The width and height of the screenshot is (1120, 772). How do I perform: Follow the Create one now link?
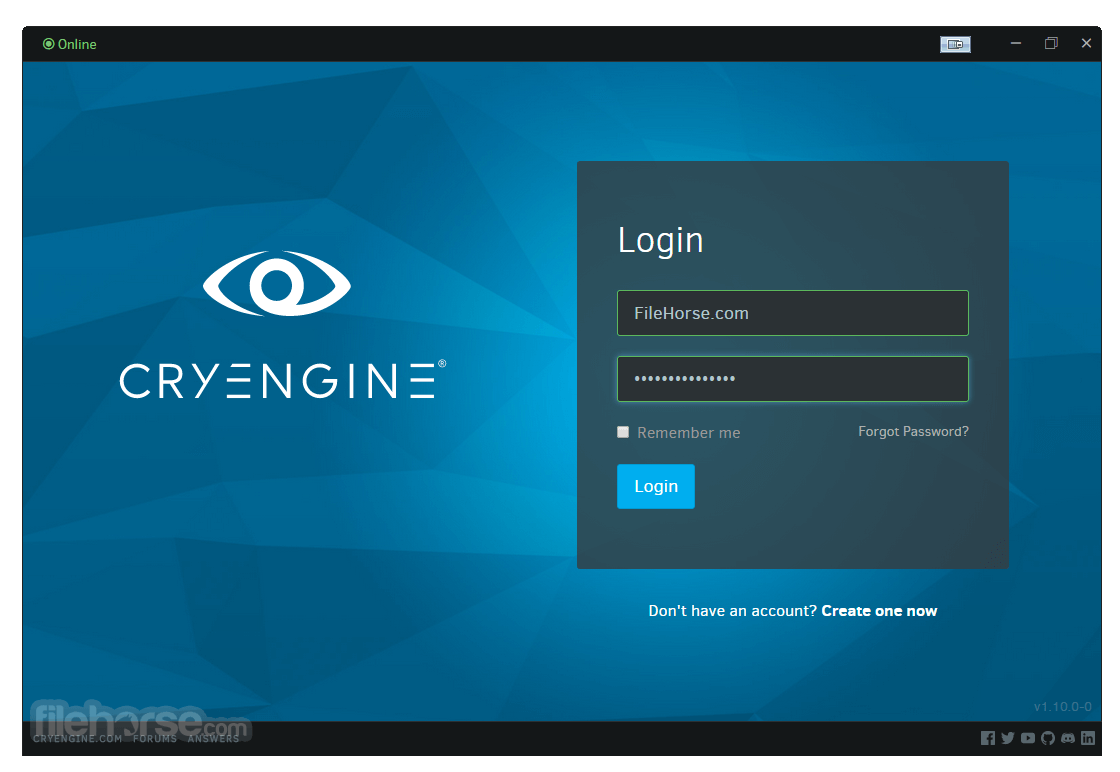point(879,611)
